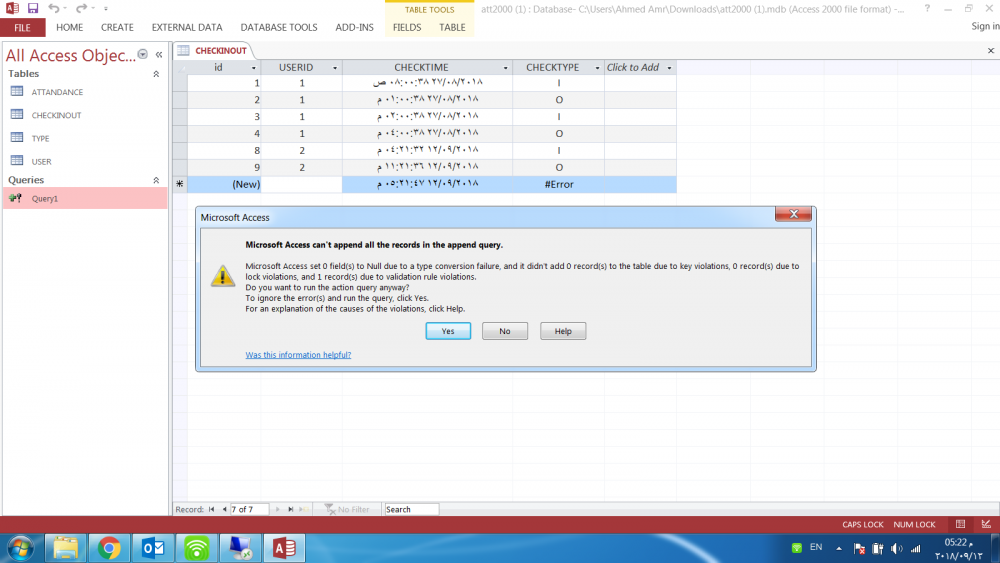Close the CHECKINOUT table document

[990, 50]
